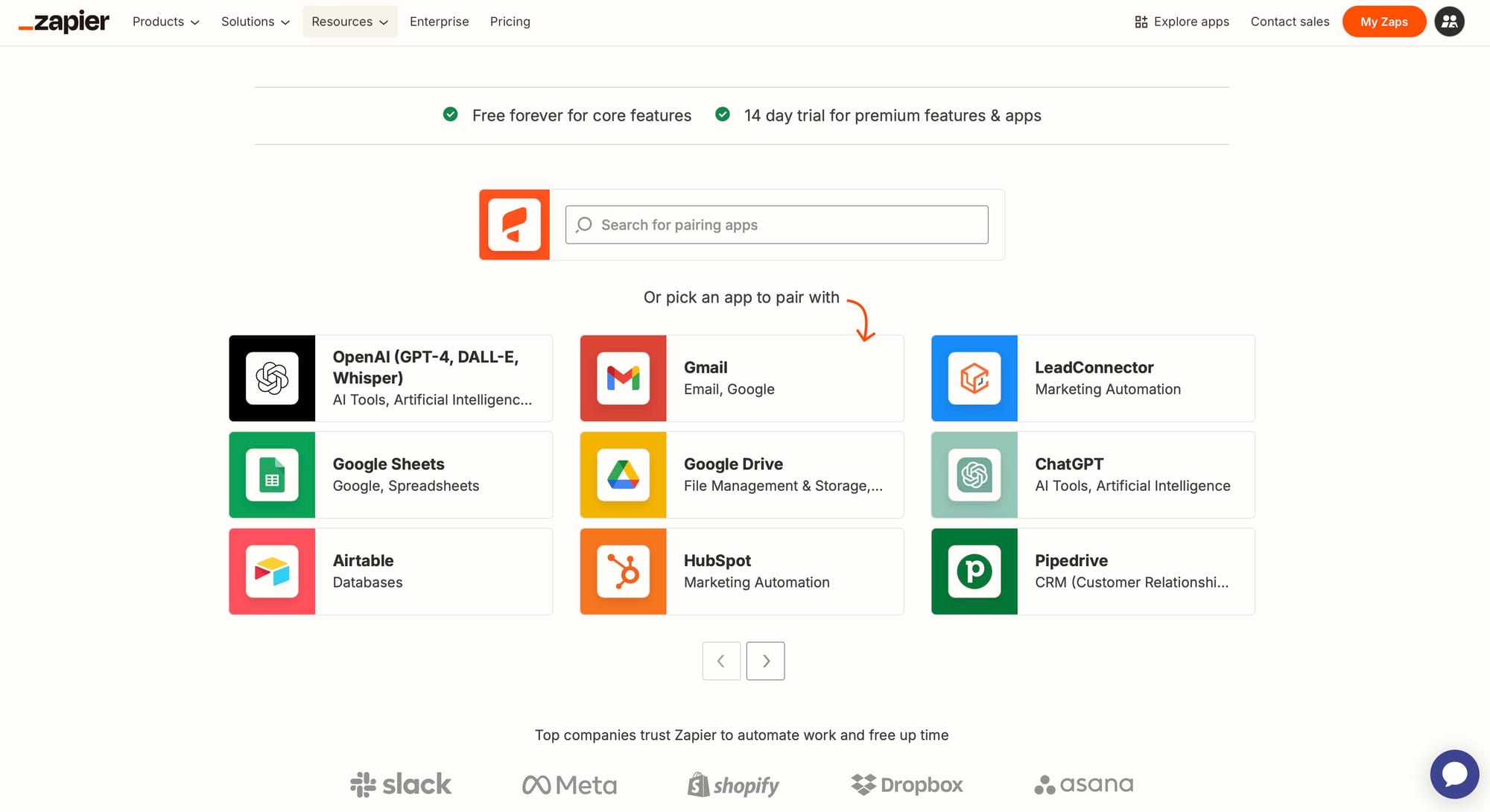Choose the Pipedrive P icon
The height and width of the screenshot is (812, 1490).
974,571
